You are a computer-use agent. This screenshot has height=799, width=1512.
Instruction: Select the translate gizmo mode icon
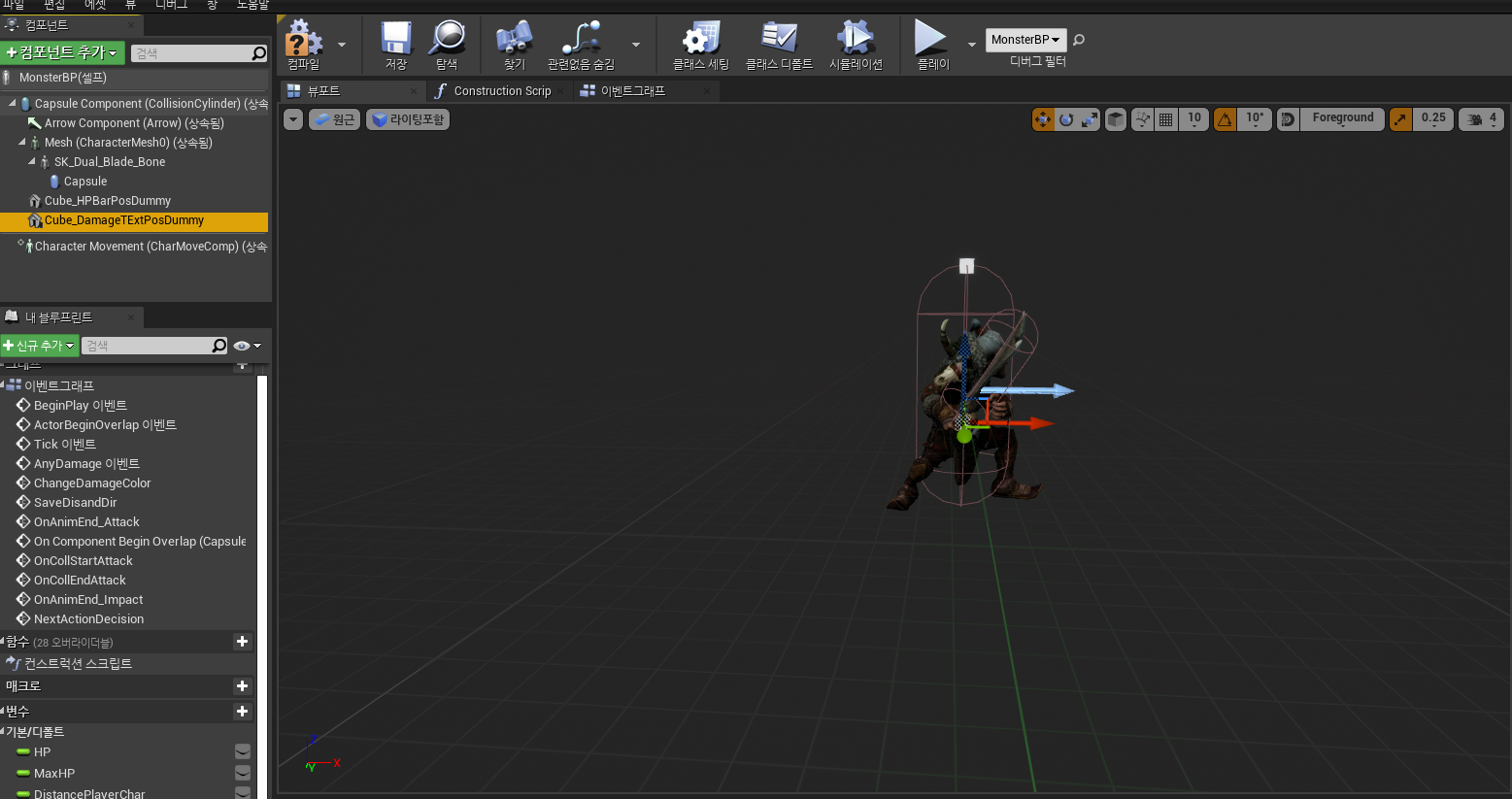tap(1043, 119)
